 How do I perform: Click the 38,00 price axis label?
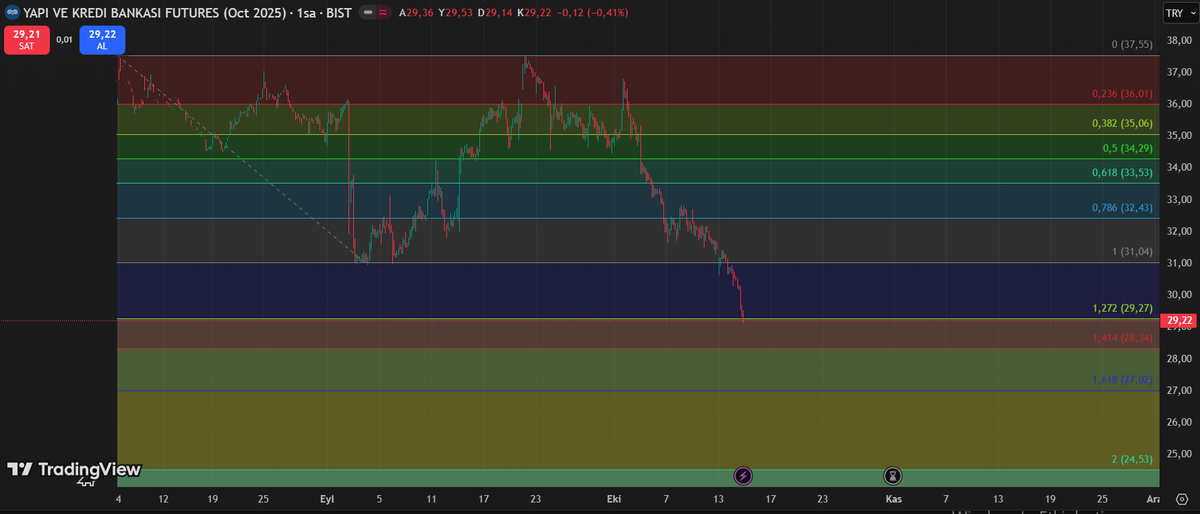point(1179,41)
